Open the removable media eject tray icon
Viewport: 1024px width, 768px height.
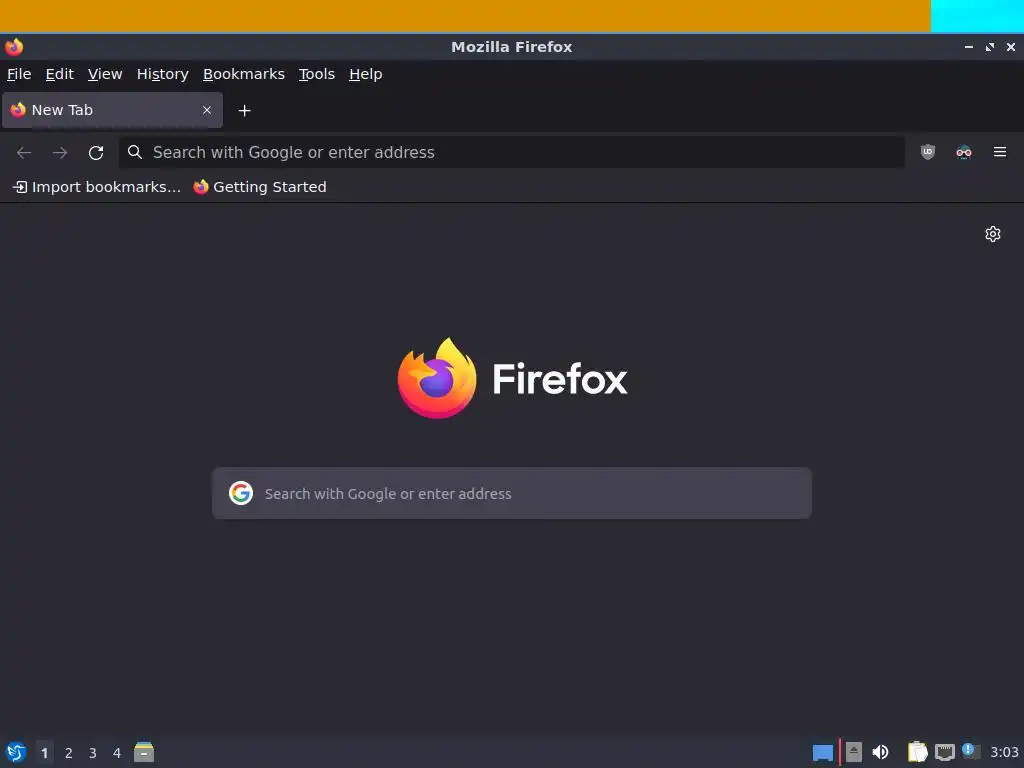(x=854, y=752)
